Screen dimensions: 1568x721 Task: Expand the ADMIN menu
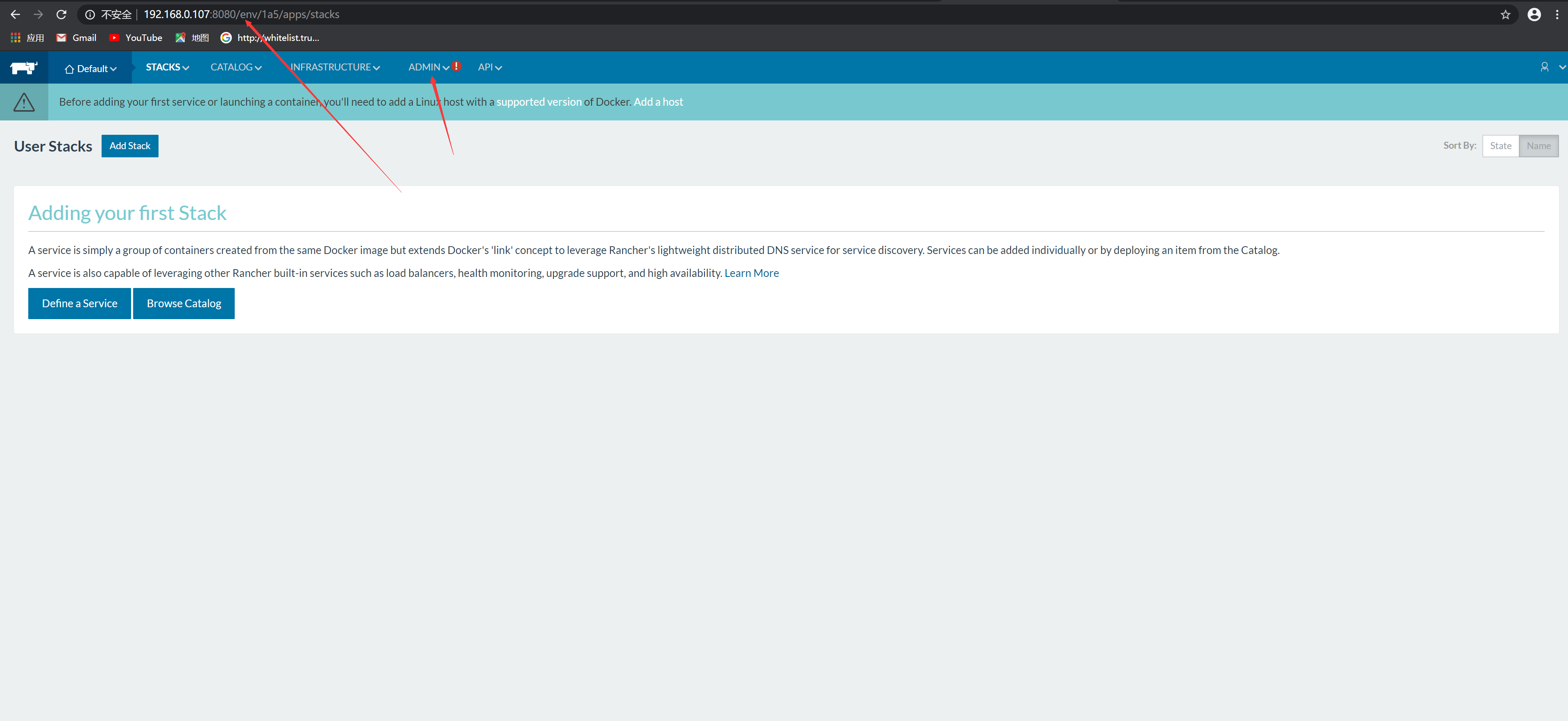428,67
